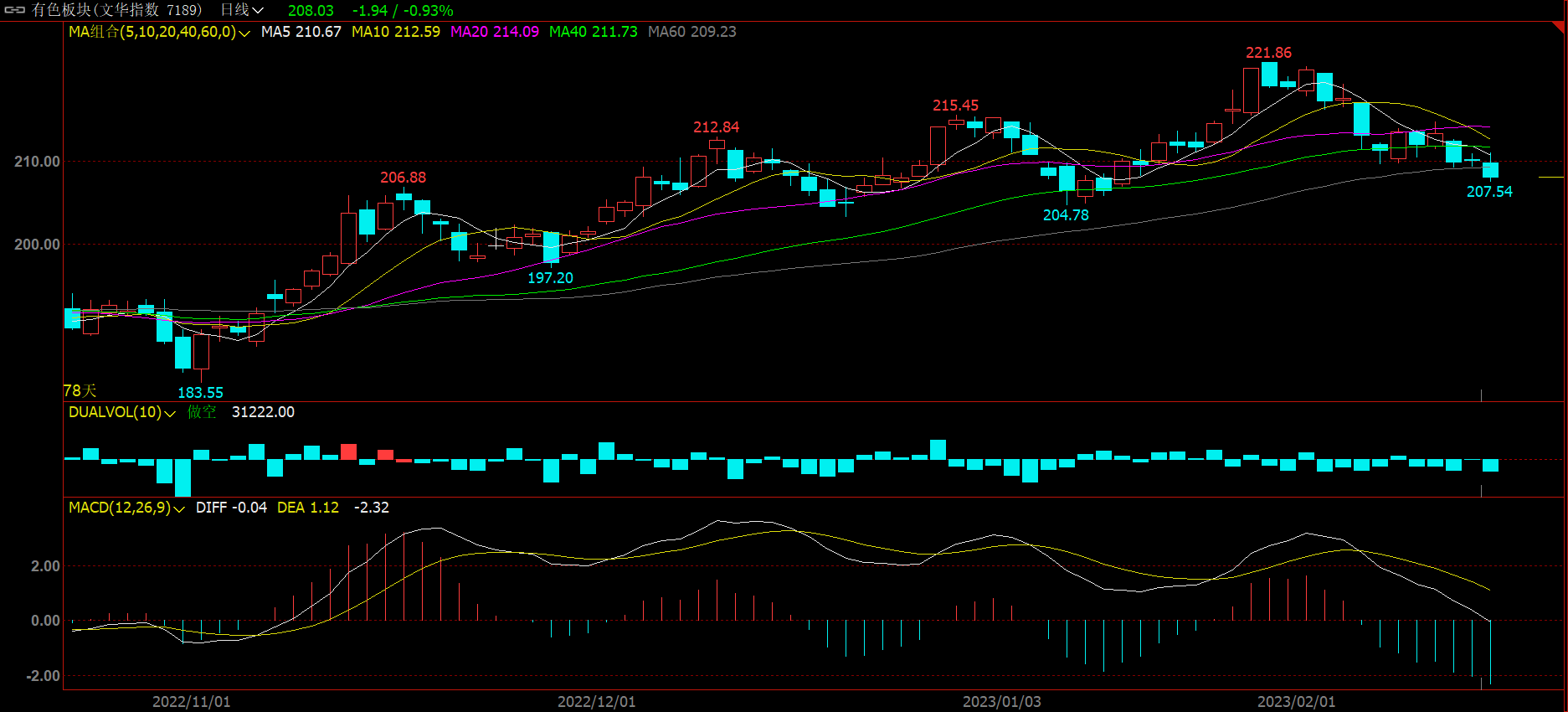1568x712 pixels.
Task: Open the DUALVOL(10) indicator dropdown
Action: tap(170, 413)
